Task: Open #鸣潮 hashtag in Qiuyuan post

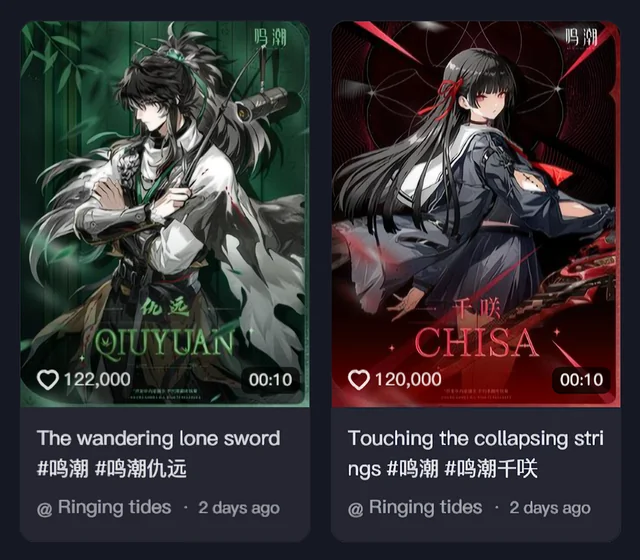Action: (x=62, y=468)
